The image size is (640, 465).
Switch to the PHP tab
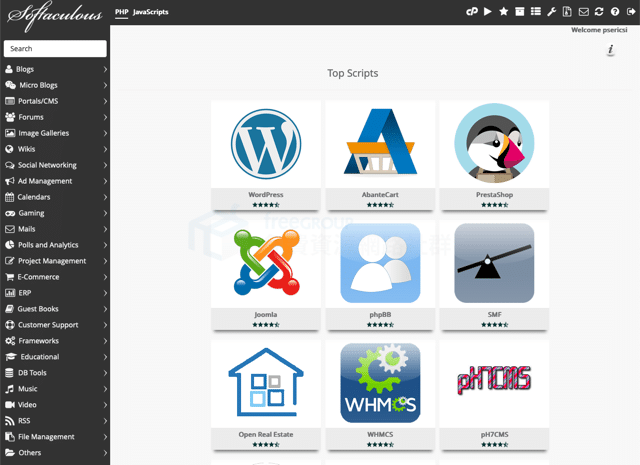click(122, 12)
